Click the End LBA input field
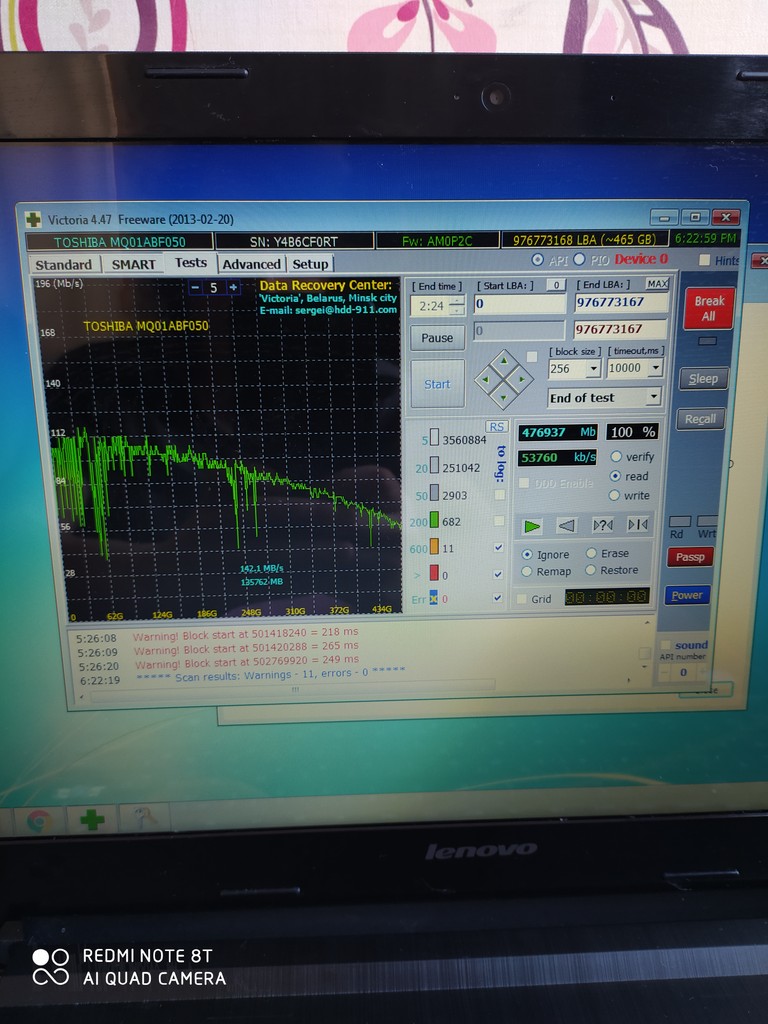 click(x=621, y=302)
